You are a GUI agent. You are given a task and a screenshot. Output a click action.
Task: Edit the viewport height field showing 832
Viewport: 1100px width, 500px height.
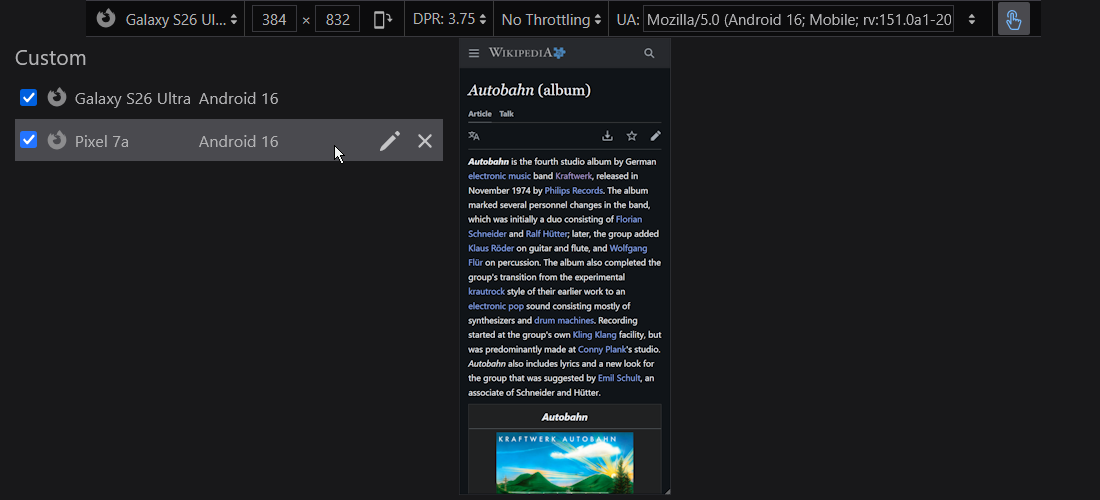pos(337,19)
